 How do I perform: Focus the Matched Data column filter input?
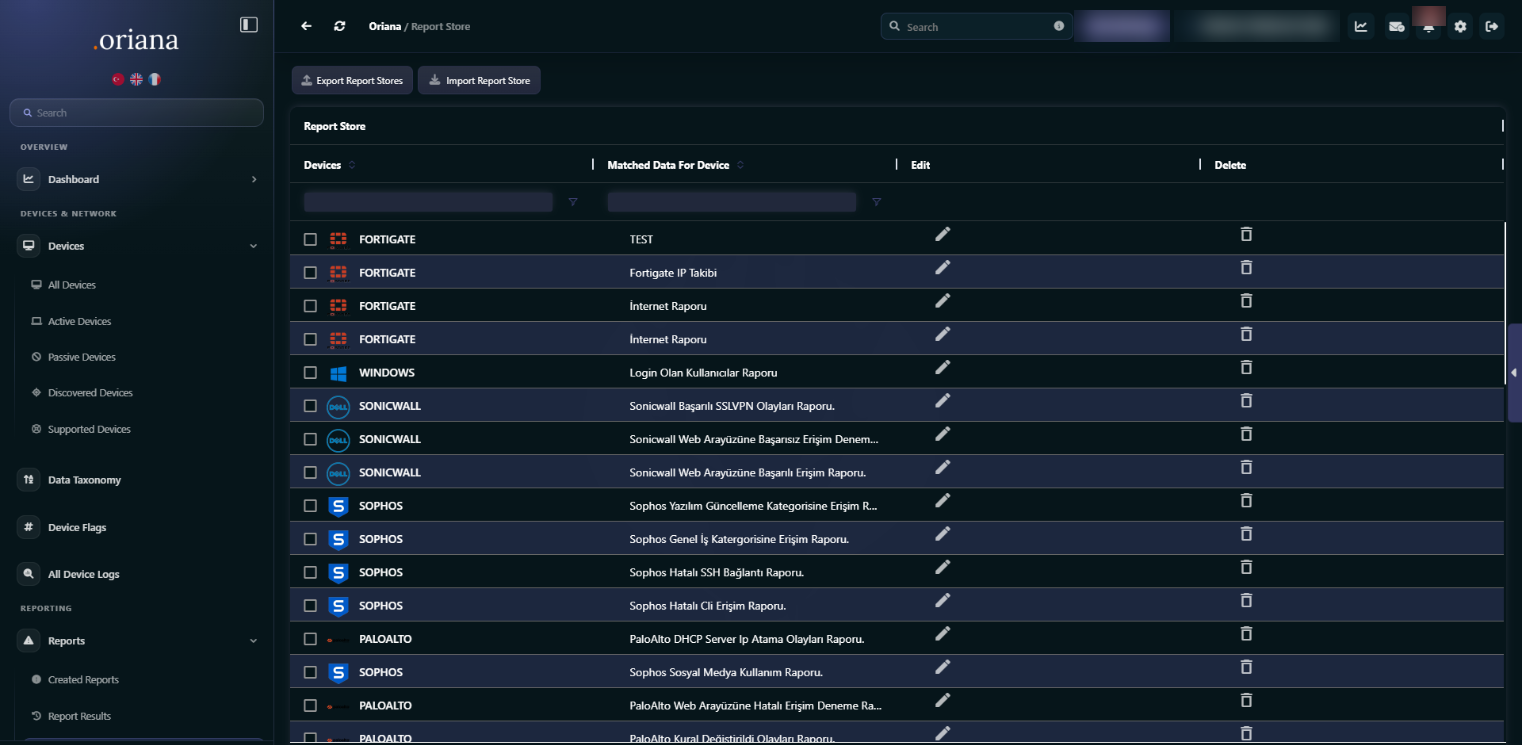[x=732, y=202]
